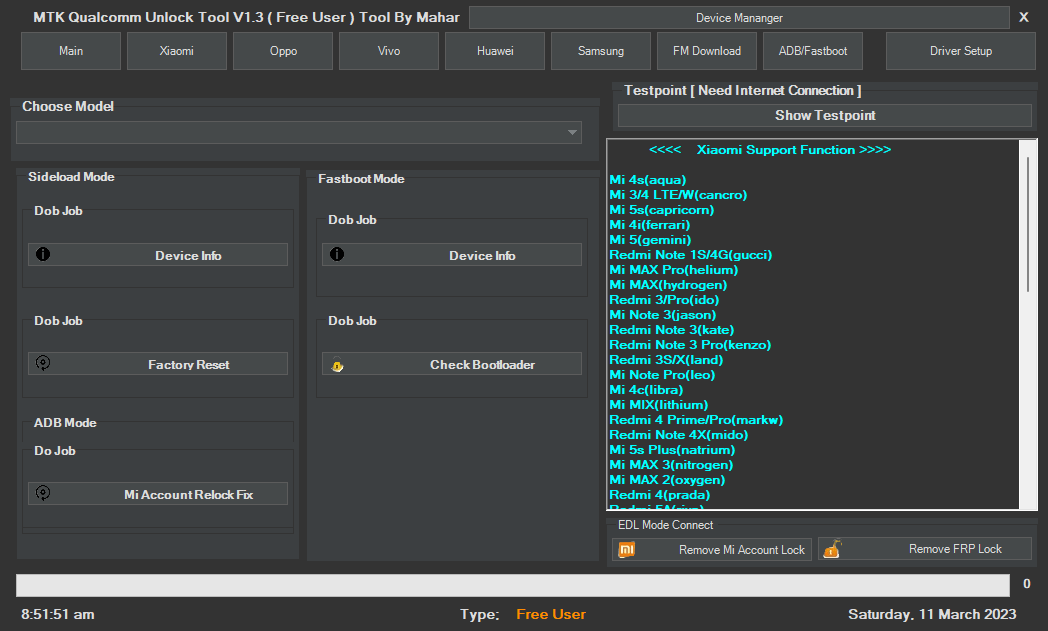Screen dimensions: 1048x631
Task: Click the info icon on Fastboot Device Info
Action: pyautogui.click(x=337, y=254)
